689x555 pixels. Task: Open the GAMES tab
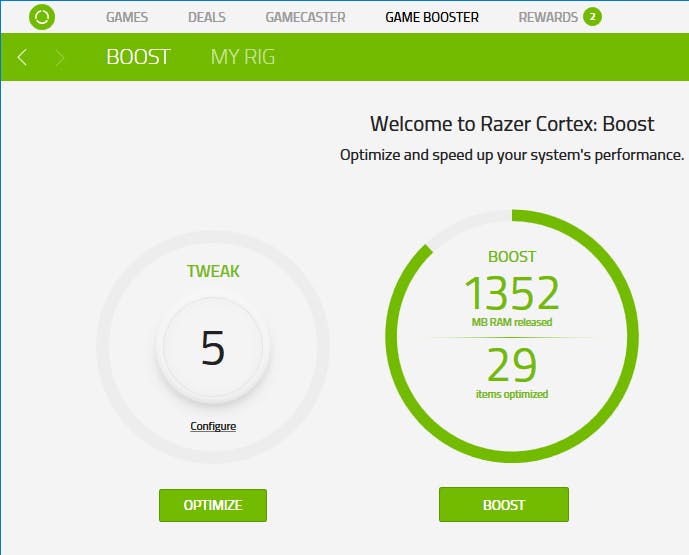pyautogui.click(x=127, y=17)
